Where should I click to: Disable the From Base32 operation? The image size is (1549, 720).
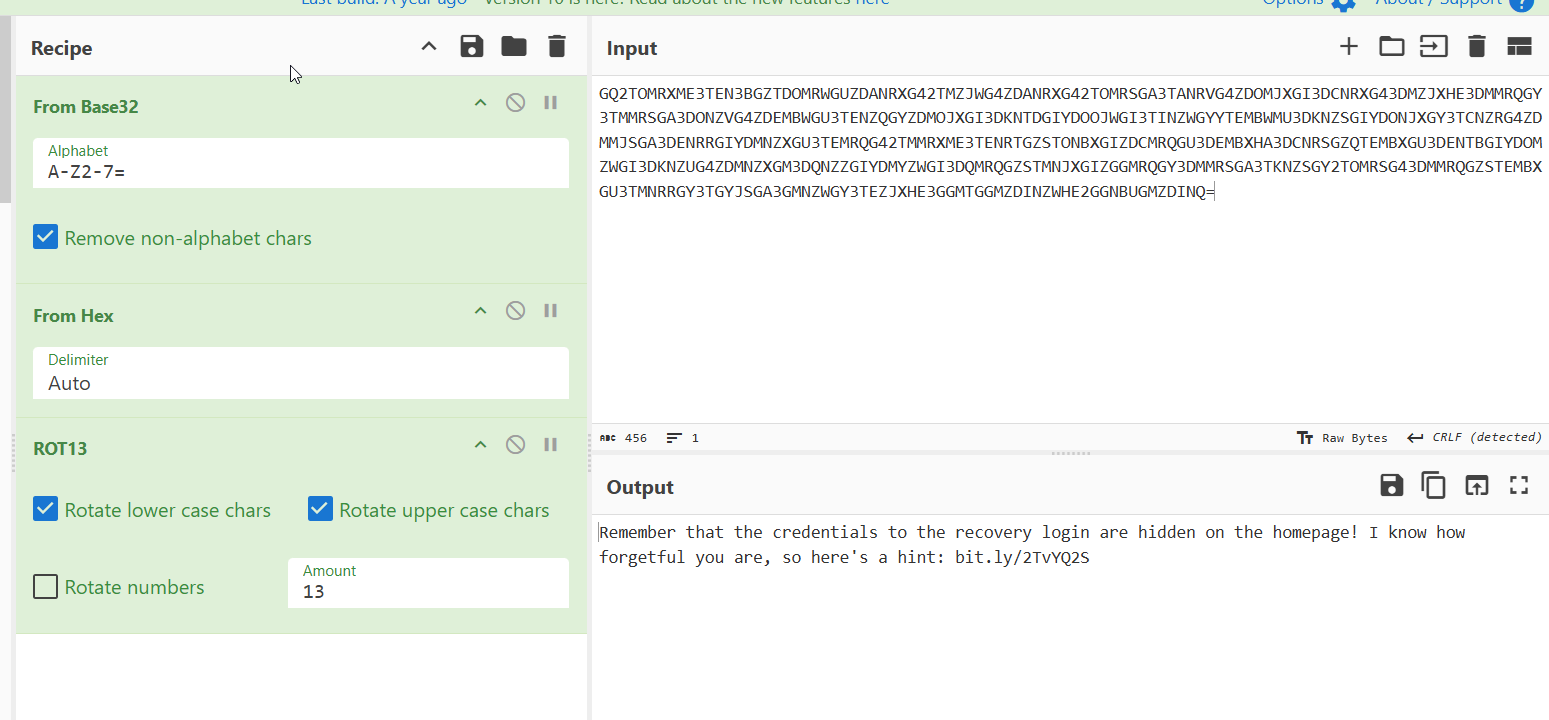[515, 103]
